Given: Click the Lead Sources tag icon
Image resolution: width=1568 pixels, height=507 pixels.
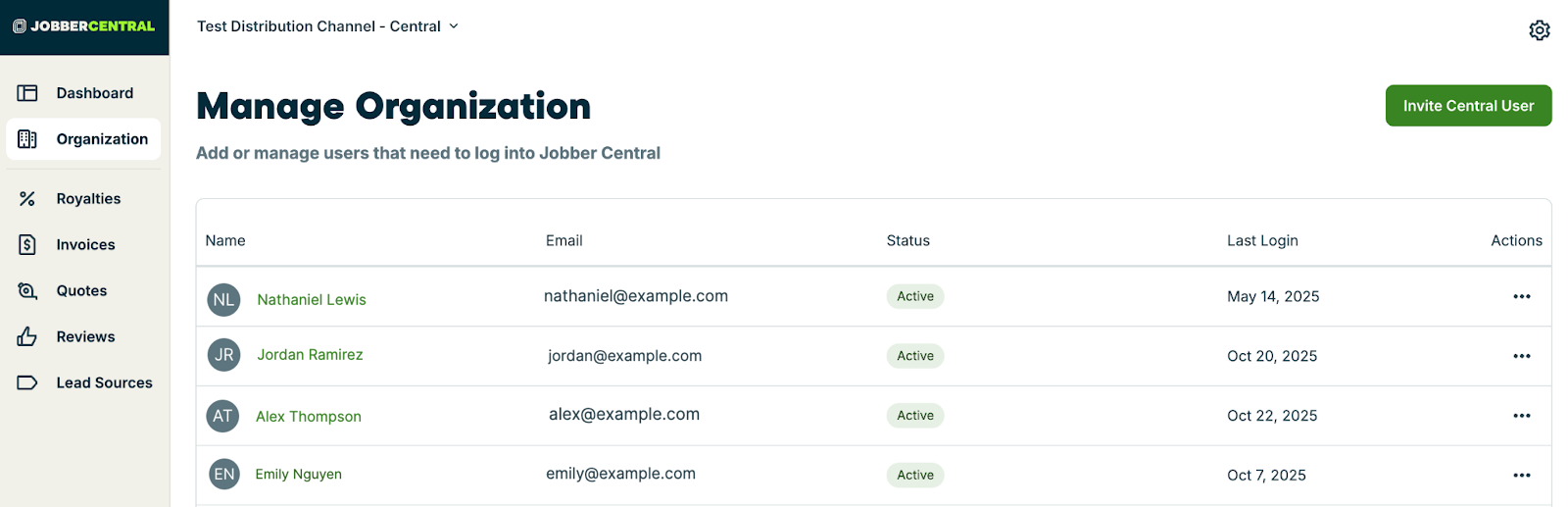Looking at the screenshot, I should 27,383.
